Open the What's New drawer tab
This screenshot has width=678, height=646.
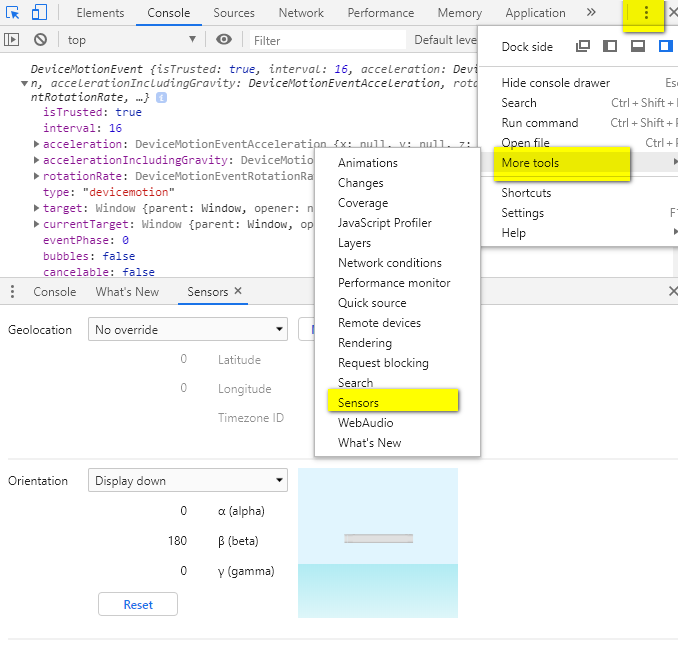pos(127,291)
